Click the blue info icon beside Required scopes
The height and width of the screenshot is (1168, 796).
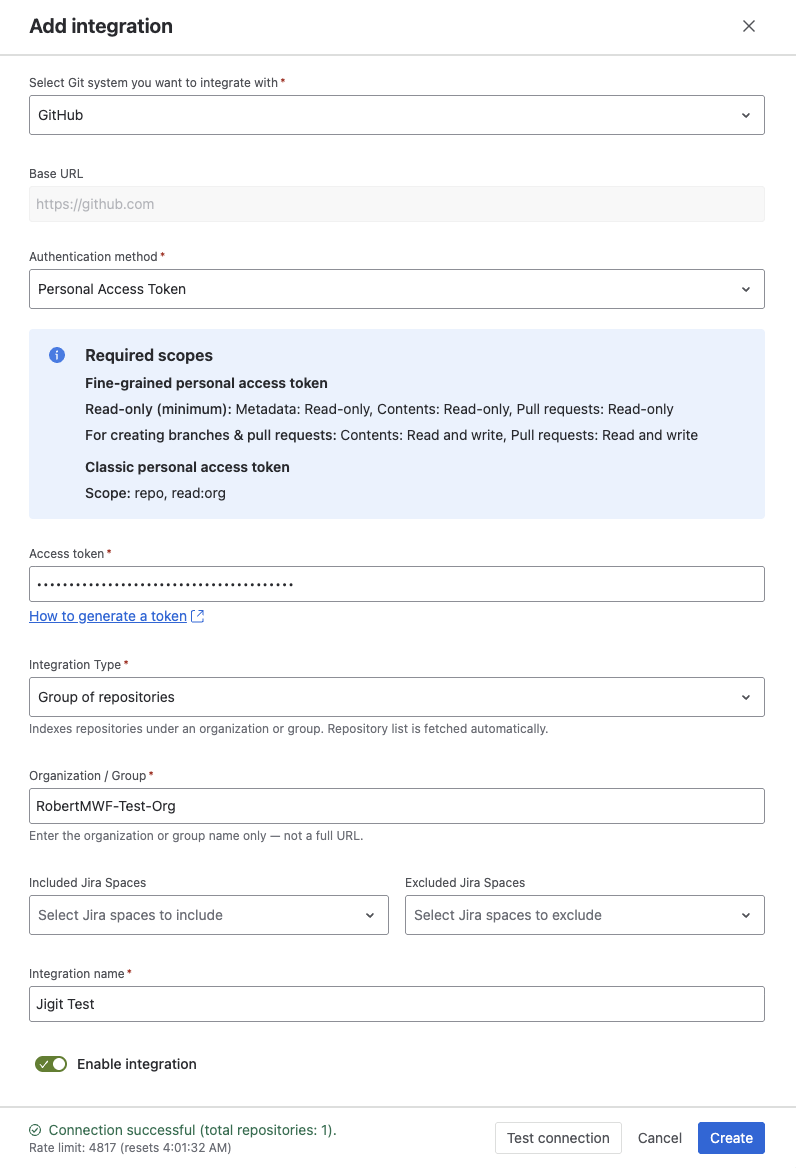click(x=57, y=355)
